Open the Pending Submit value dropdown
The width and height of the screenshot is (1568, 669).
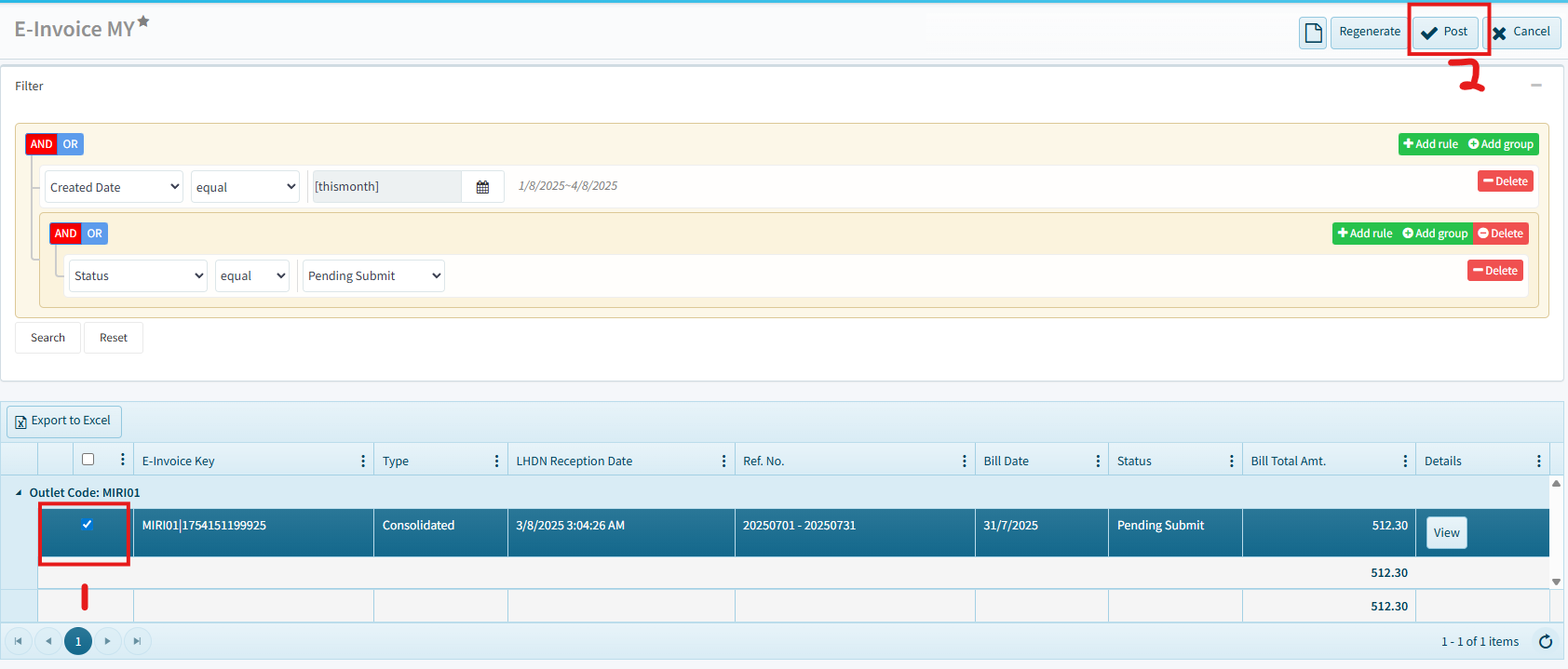pyautogui.click(x=373, y=276)
